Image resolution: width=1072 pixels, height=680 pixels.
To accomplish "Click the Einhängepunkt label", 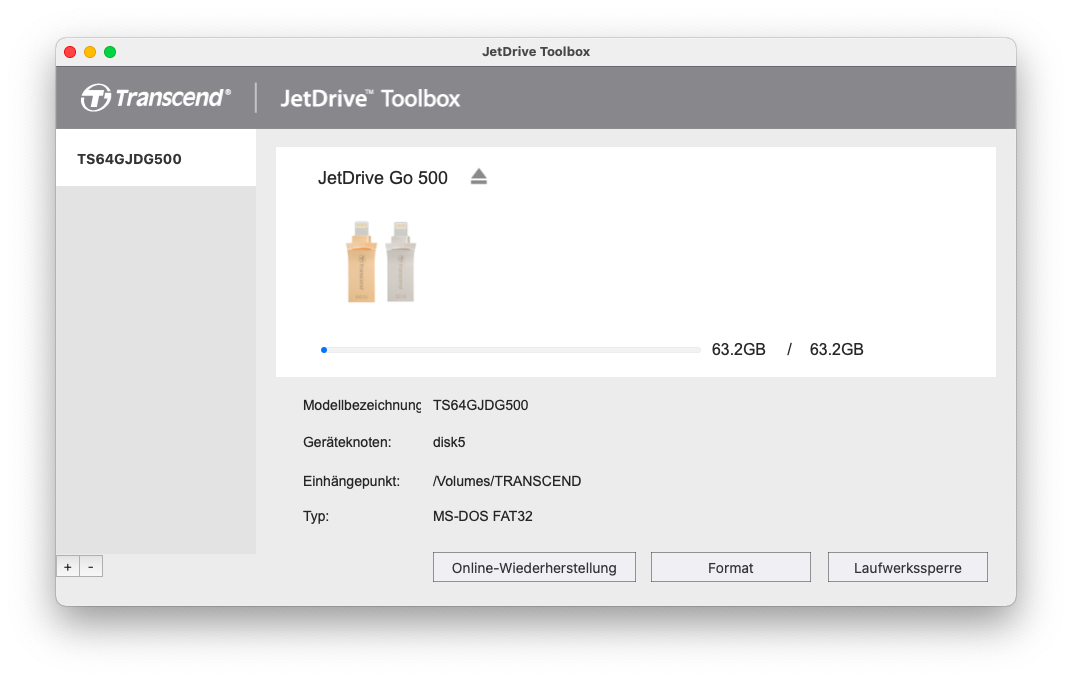I will click(x=351, y=481).
